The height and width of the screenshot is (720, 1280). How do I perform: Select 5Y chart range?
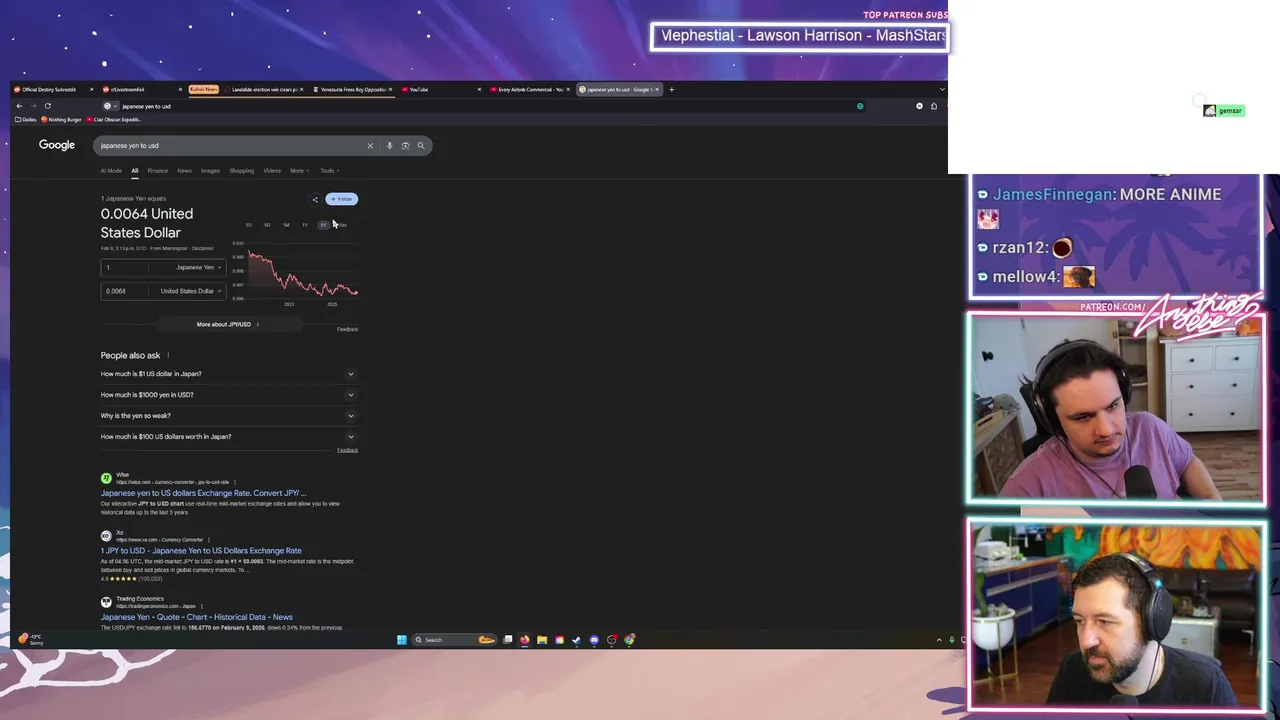point(323,225)
